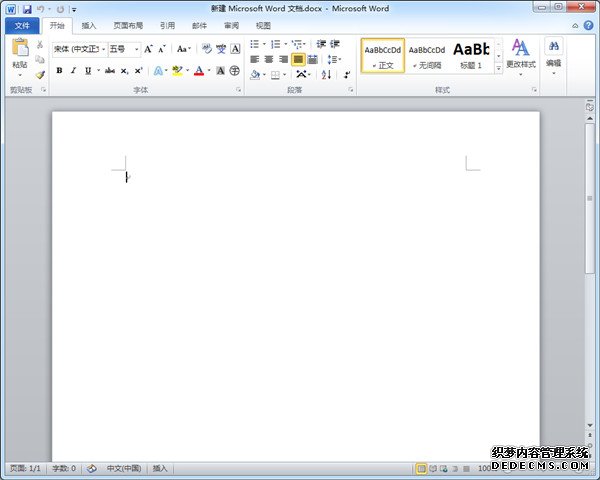Click 中文(中国) language in status bar
This screenshot has height=480, width=600.
pyautogui.click(x=124, y=469)
